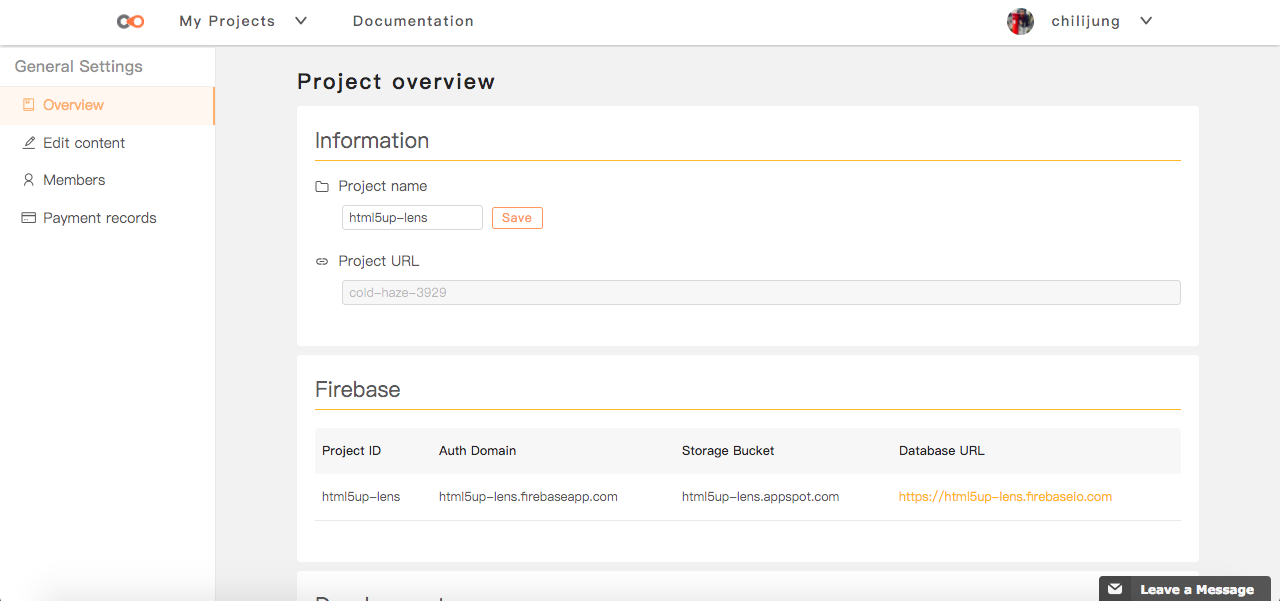Click the Members person icon

click(x=29, y=180)
